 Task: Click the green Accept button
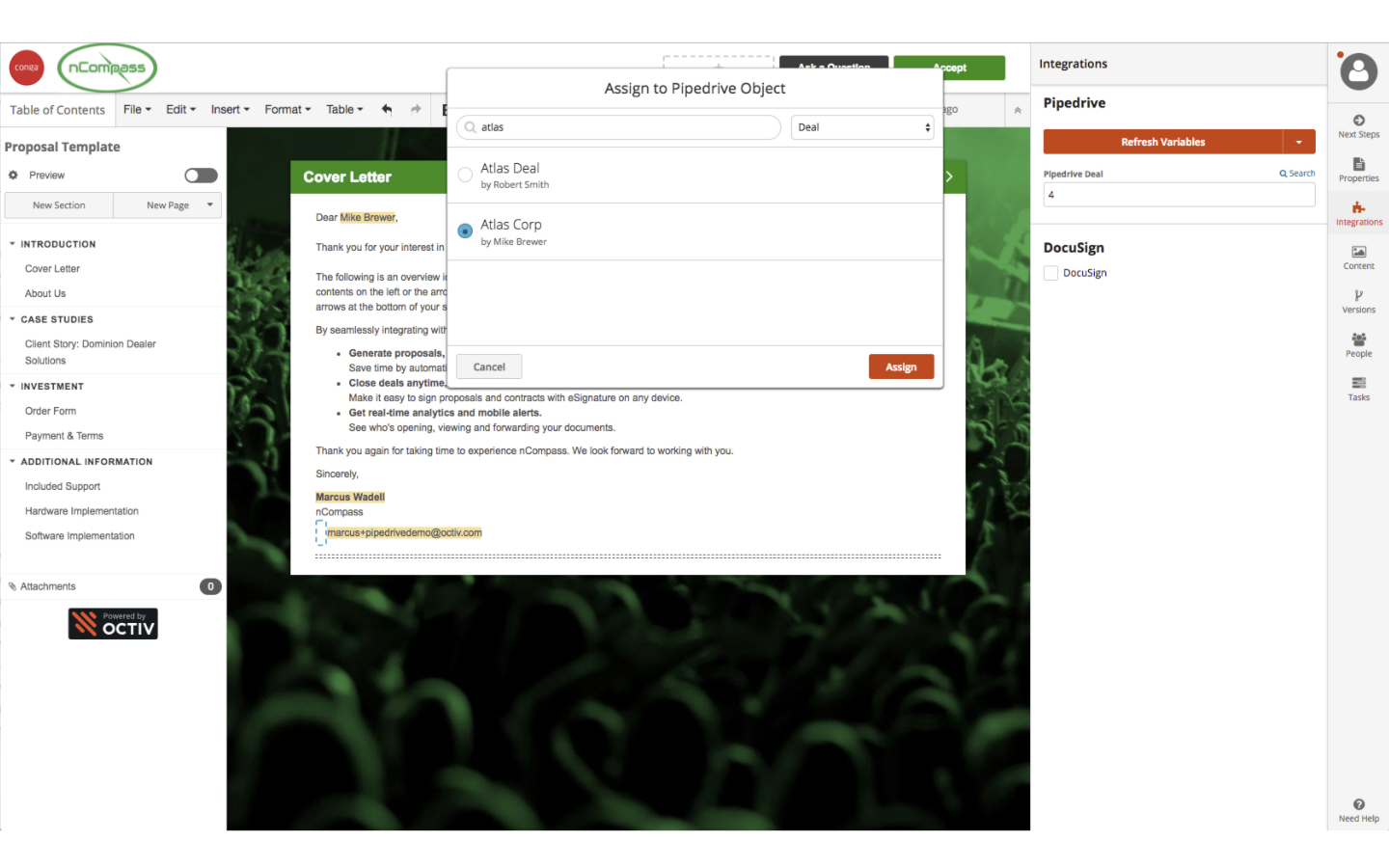click(x=948, y=68)
